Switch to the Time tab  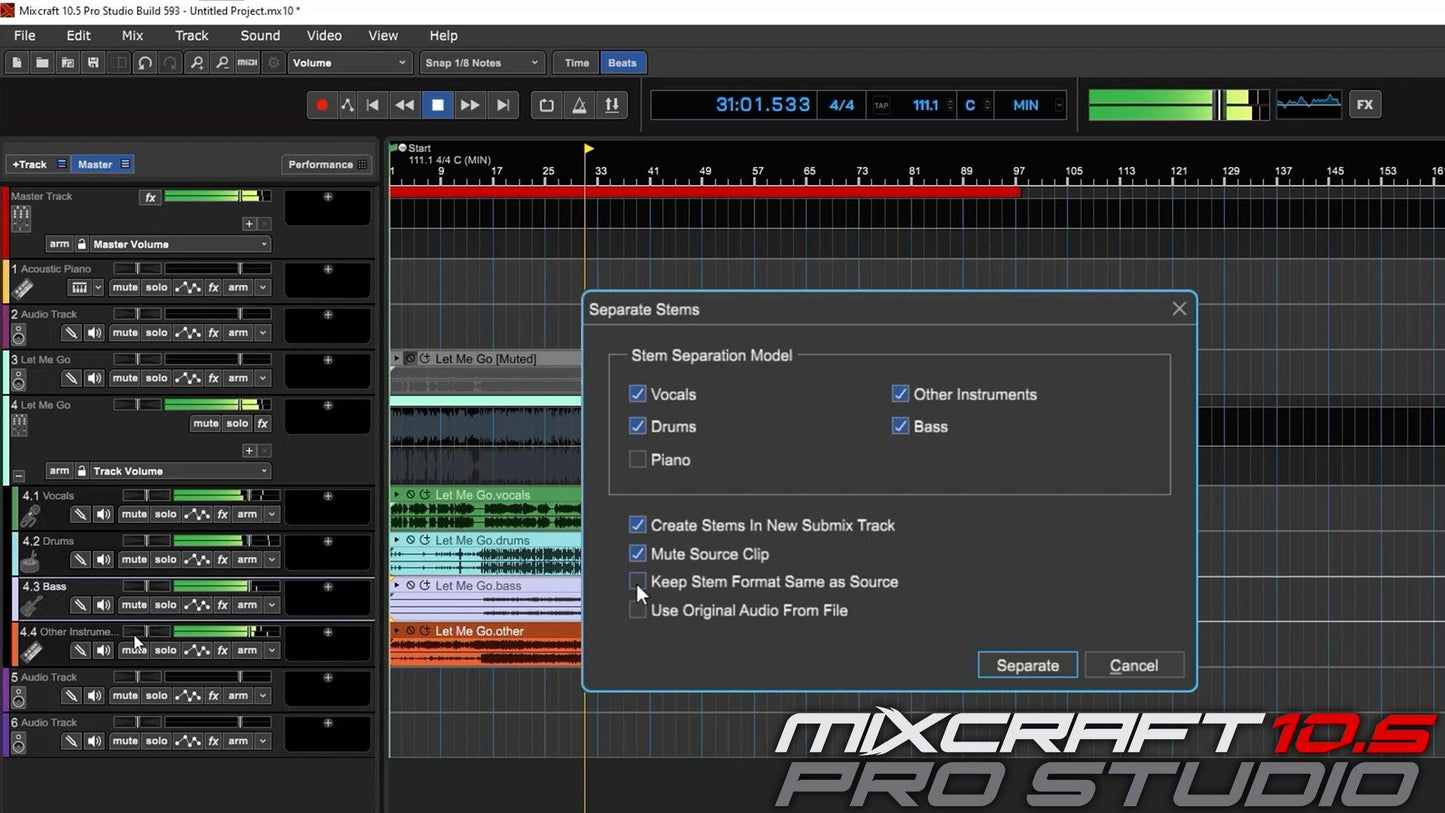point(575,62)
